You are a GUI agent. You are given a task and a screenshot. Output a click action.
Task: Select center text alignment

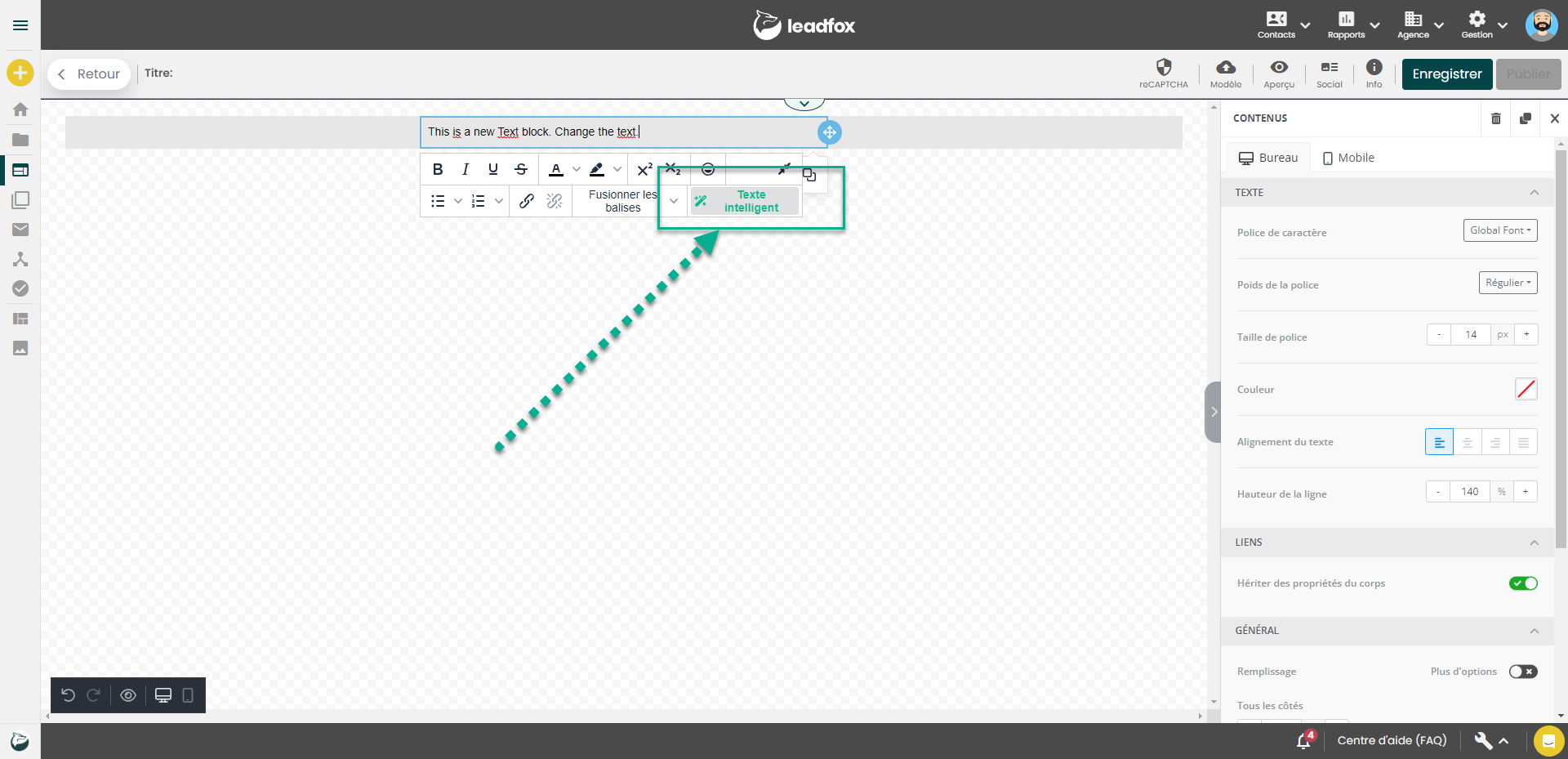click(1468, 442)
